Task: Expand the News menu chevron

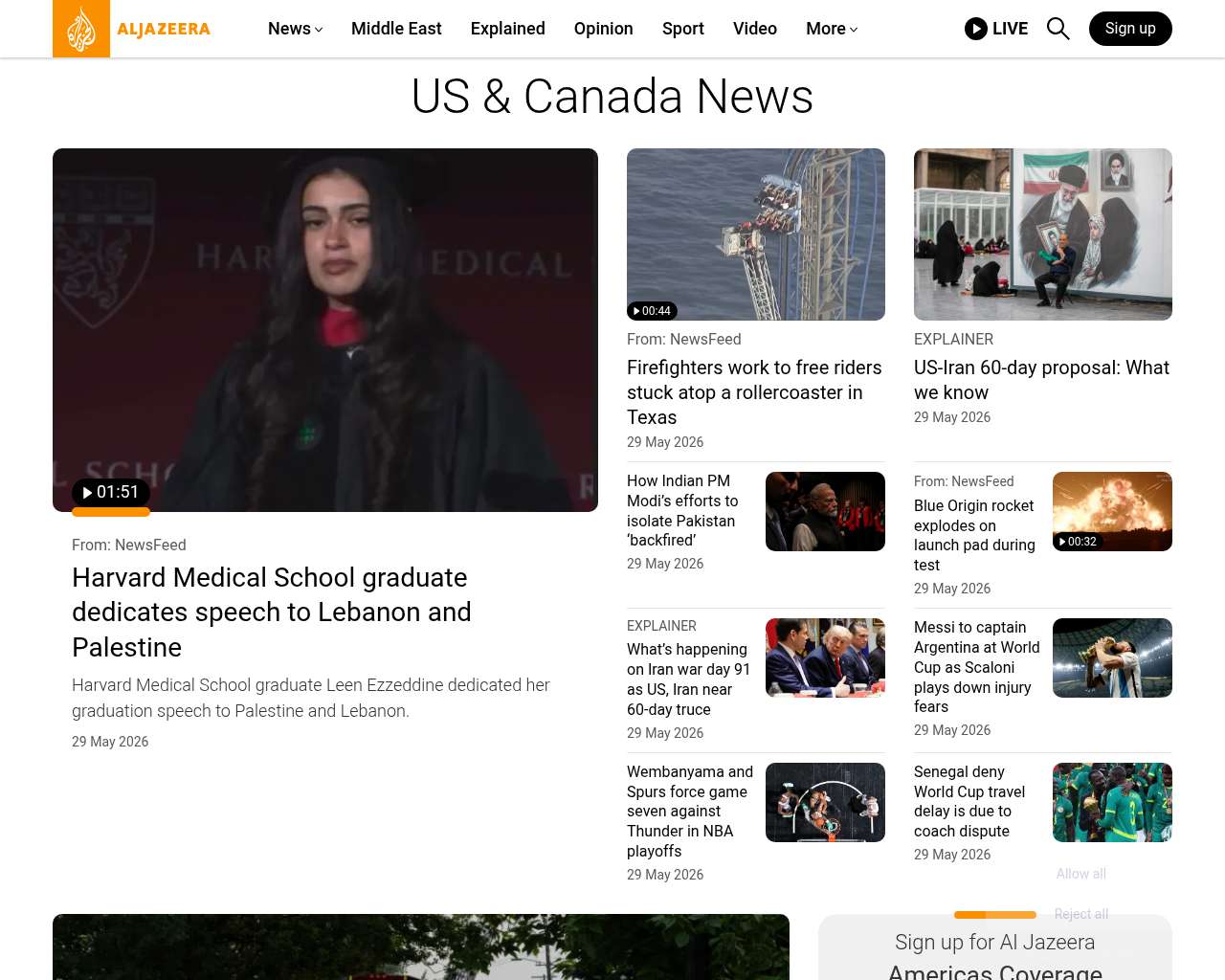Action: 319,30
